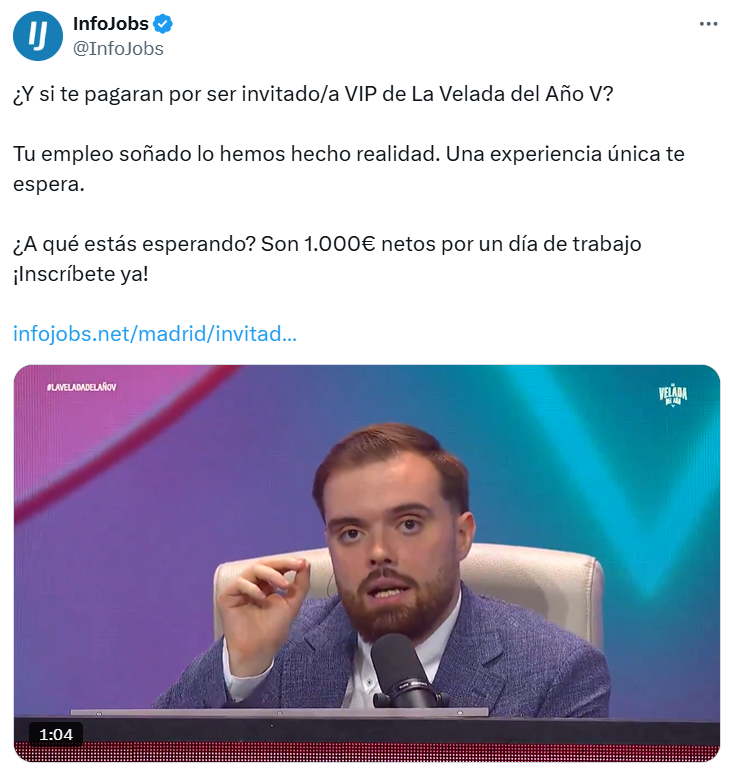The image size is (737, 776).
Task: Click the Tu empleo soñado paragraph
Action: (x=348, y=169)
